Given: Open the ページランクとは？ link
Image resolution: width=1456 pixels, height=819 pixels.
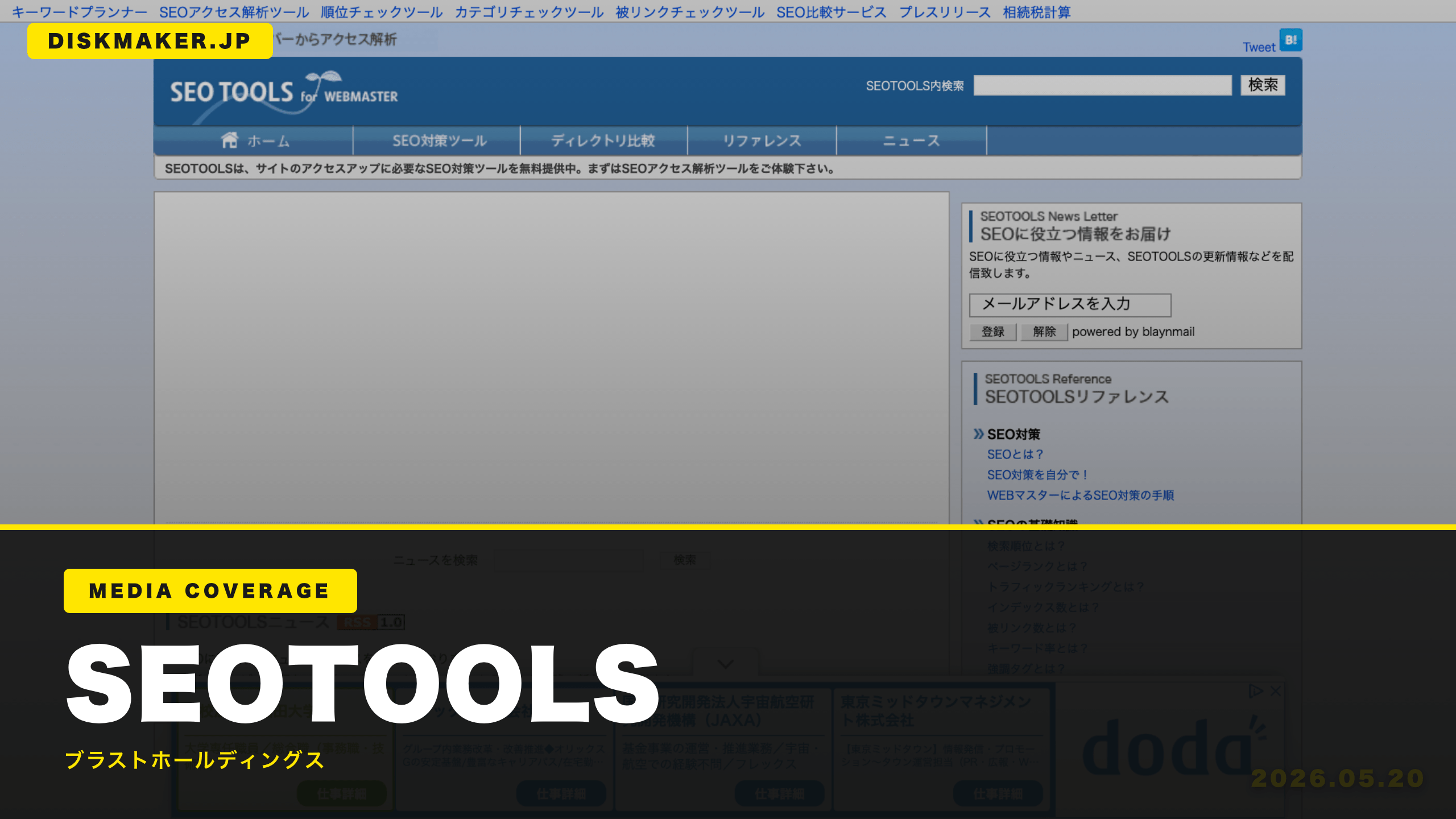Looking at the screenshot, I should pyautogui.click(x=1038, y=566).
